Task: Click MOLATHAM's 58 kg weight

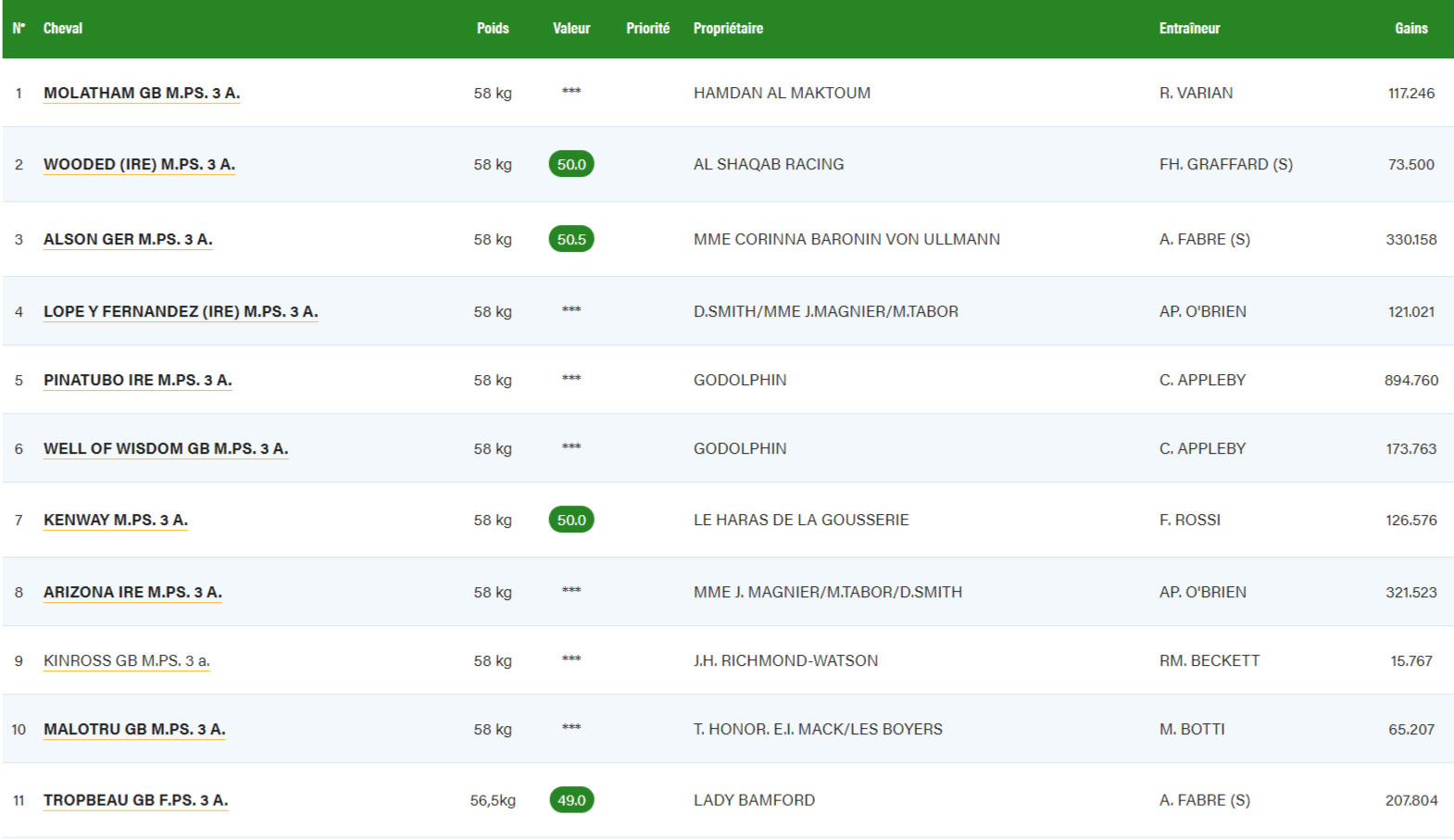Action: [493, 94]
